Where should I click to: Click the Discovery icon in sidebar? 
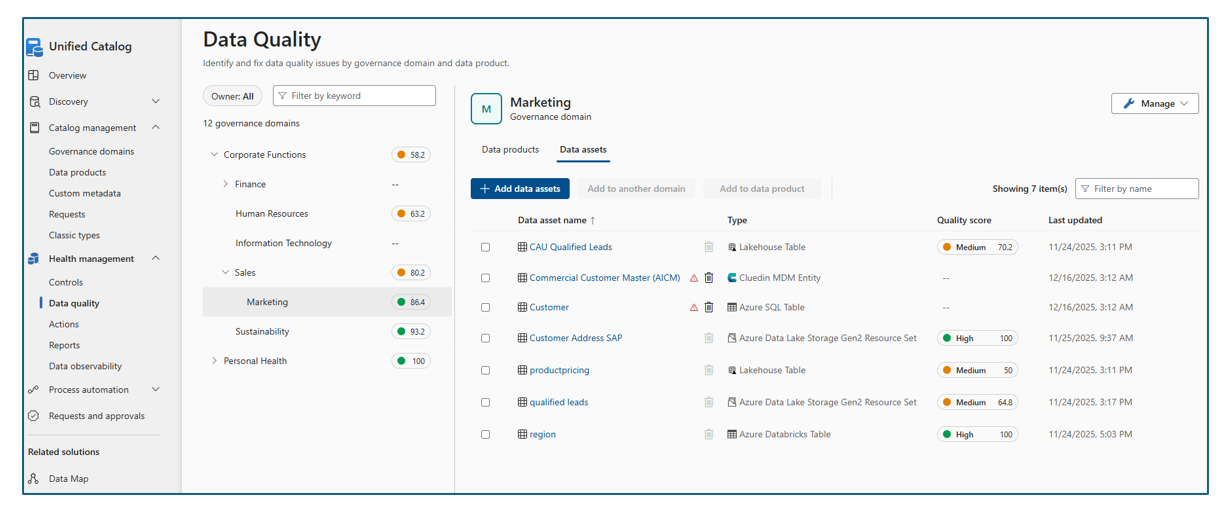point(34,101)
